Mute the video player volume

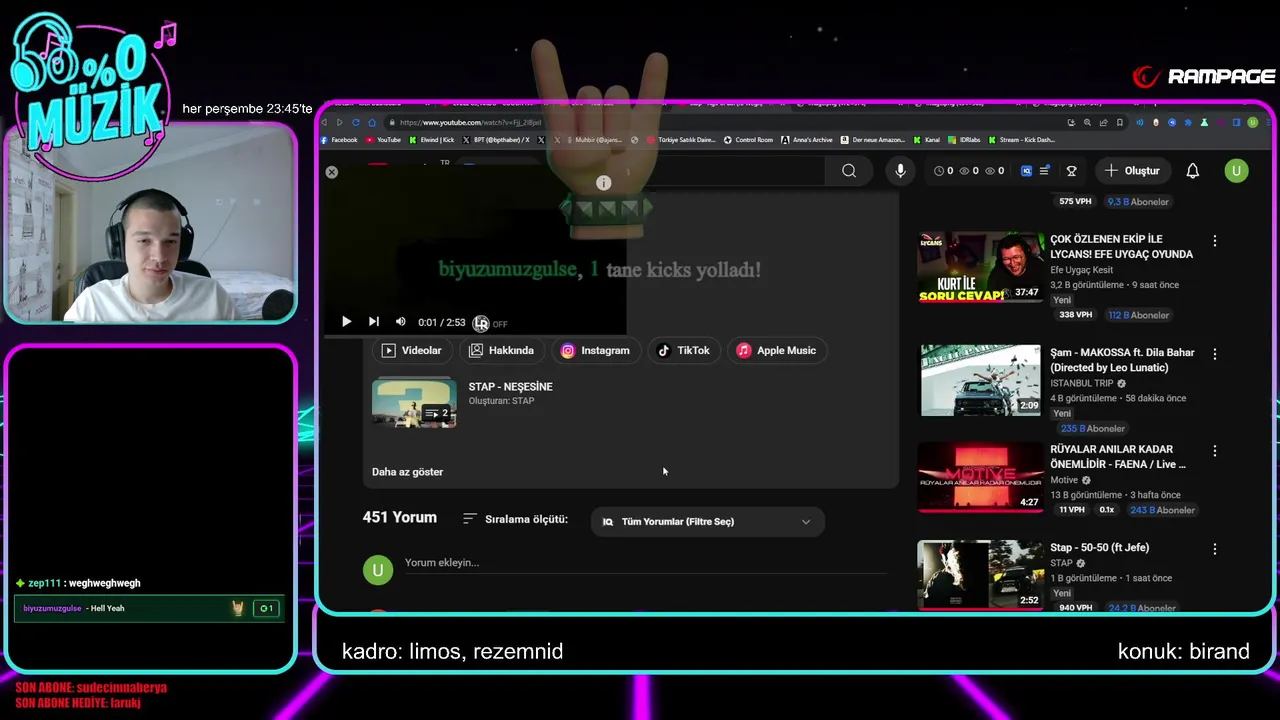tap(400, 322)
